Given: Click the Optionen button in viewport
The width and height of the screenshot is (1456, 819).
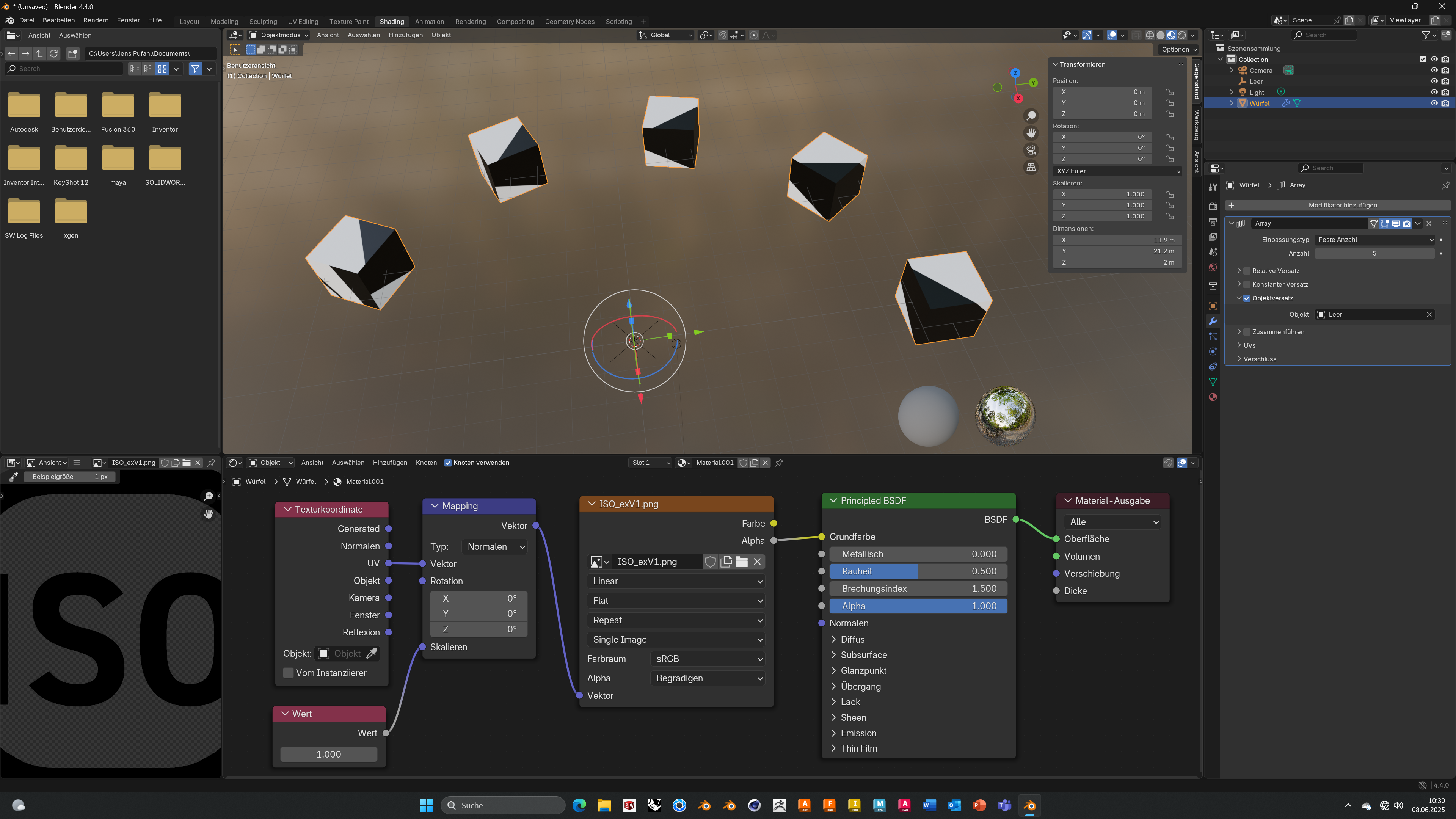Looking at the screenshot, I should [1178, 49].
